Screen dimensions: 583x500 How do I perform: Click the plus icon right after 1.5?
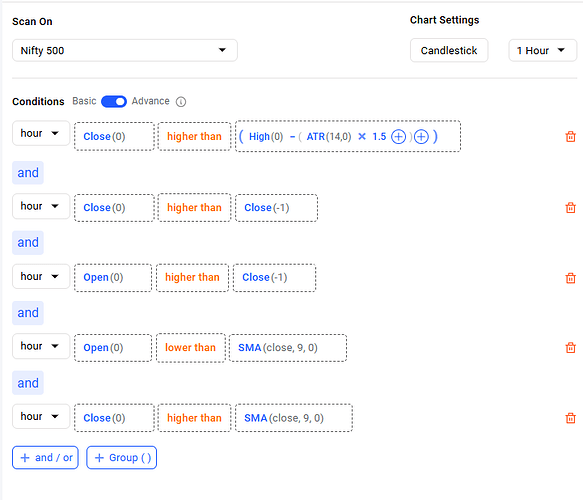point(398,137)
